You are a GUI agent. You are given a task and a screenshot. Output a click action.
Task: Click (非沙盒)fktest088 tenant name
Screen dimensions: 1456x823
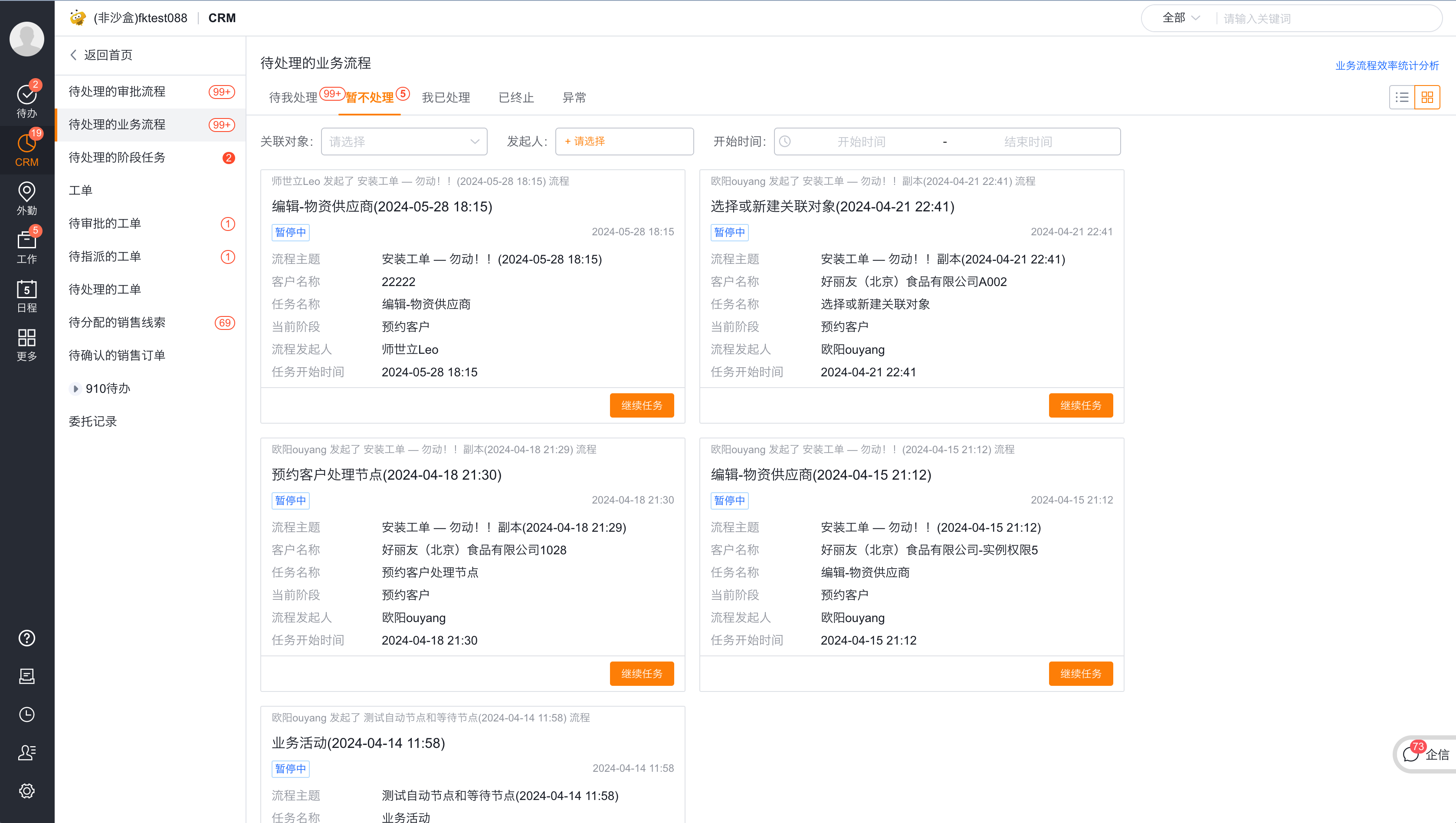click(x=140, y=18)
